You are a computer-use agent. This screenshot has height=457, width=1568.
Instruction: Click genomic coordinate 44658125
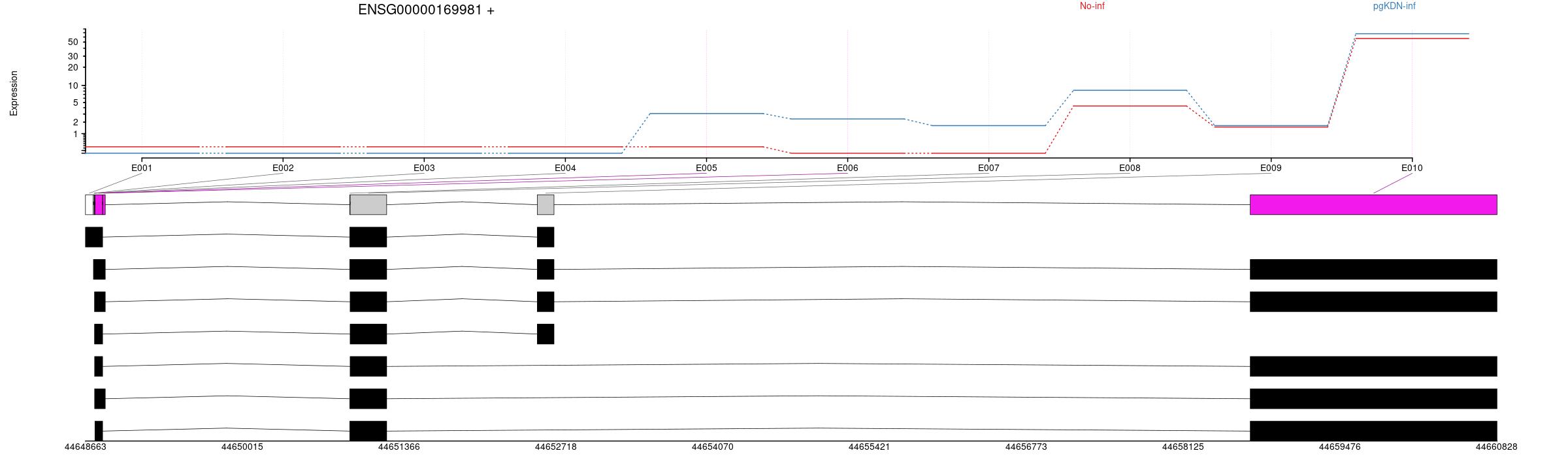[x=1183, y=447]
